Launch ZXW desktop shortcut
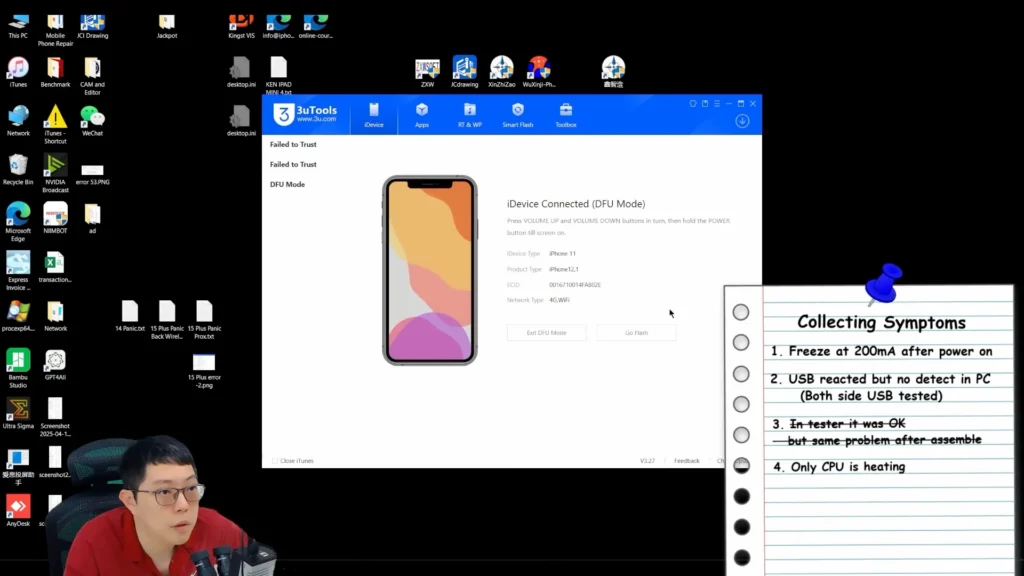The image size is (1024, 576). point(427,72)
